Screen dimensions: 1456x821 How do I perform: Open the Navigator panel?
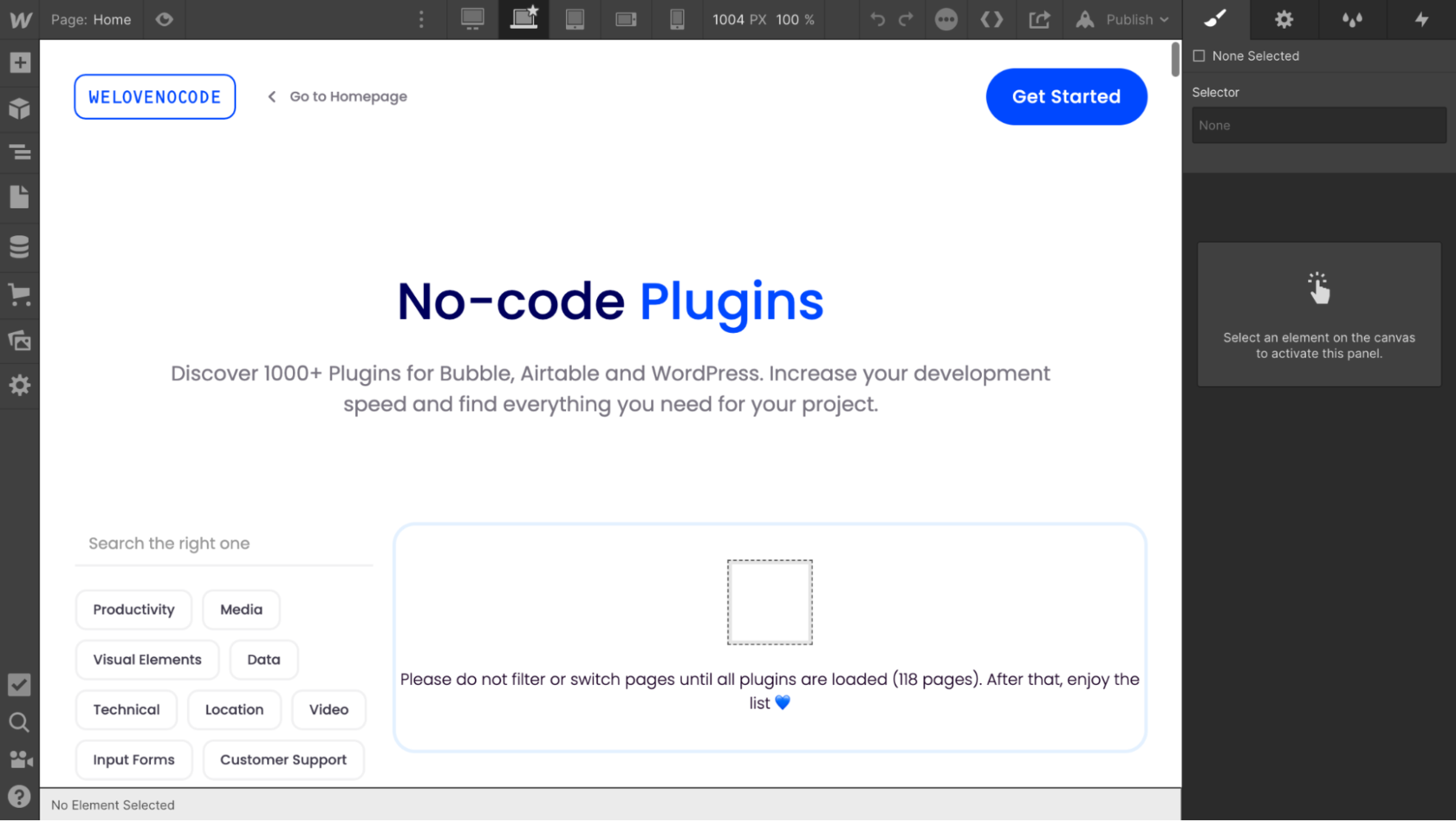20,153
